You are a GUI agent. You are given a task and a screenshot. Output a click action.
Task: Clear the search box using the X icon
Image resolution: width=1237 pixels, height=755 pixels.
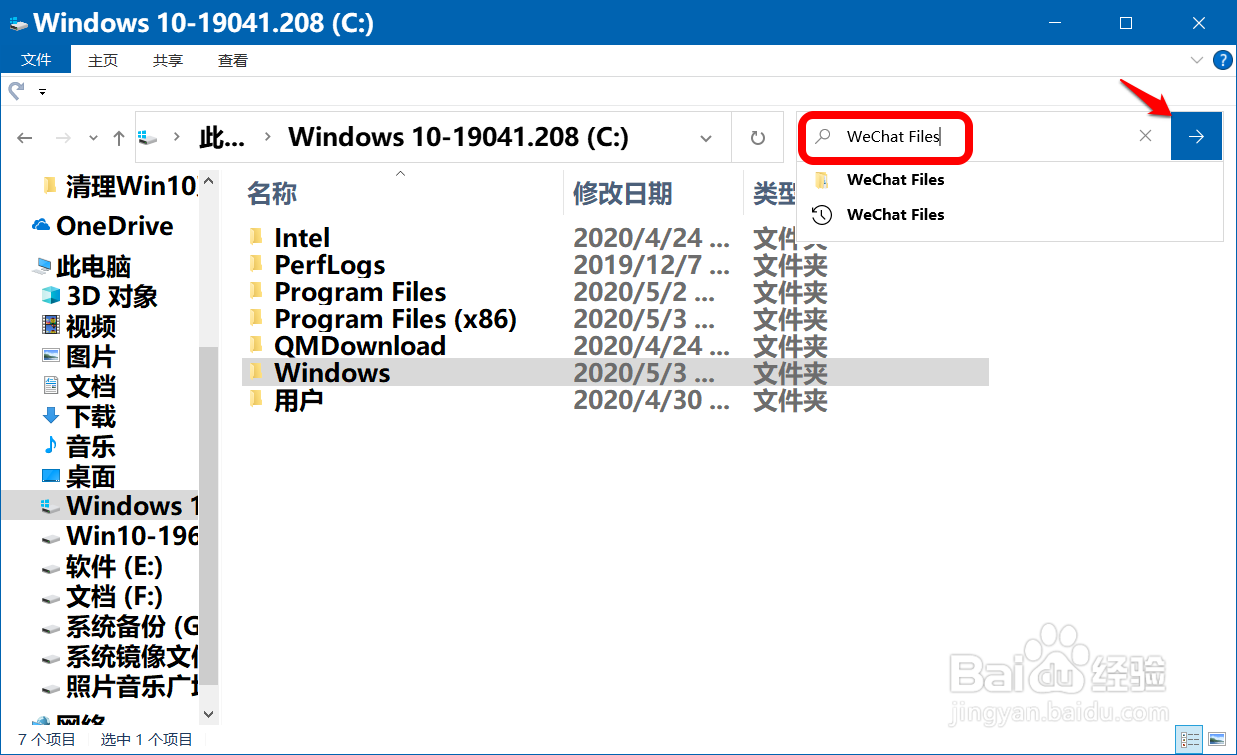[1145, 136]
